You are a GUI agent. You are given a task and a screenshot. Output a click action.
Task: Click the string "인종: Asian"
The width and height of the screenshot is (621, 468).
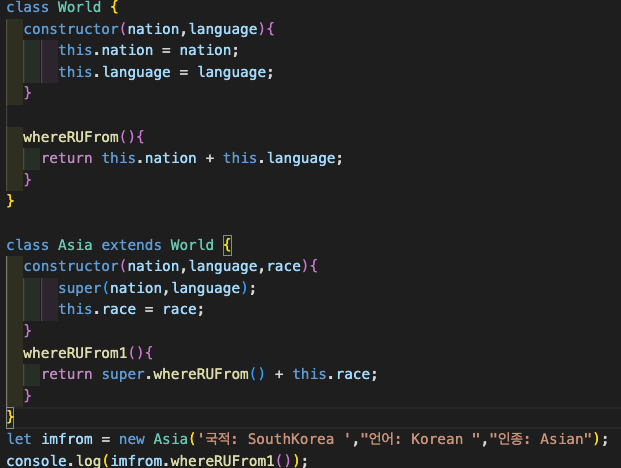pyautogui.click(x=541, y=439)
